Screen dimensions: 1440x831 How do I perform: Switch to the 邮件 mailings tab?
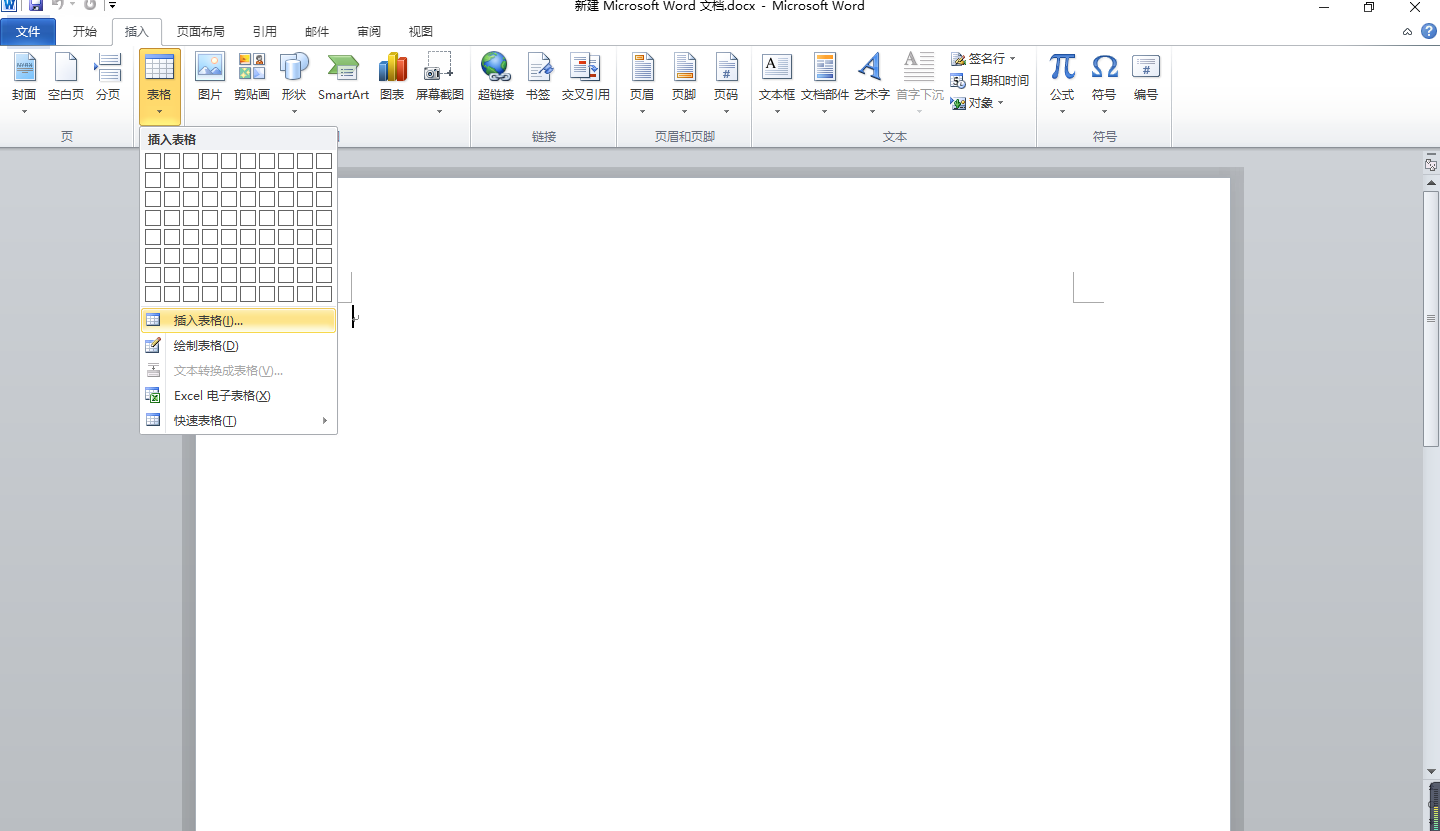click(317, 32)
